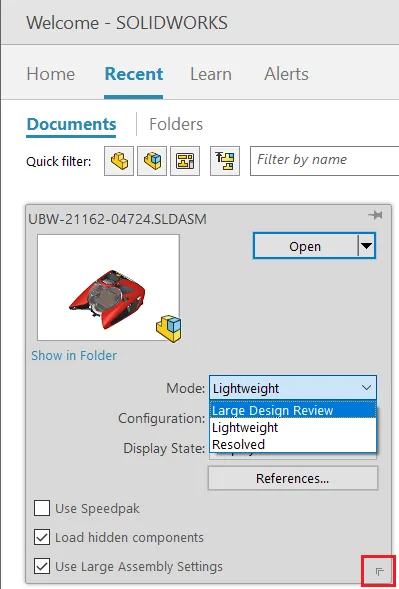The image size is (399, 589).
Task: Collapse the document card via corner icon
Action: (379, 571)
